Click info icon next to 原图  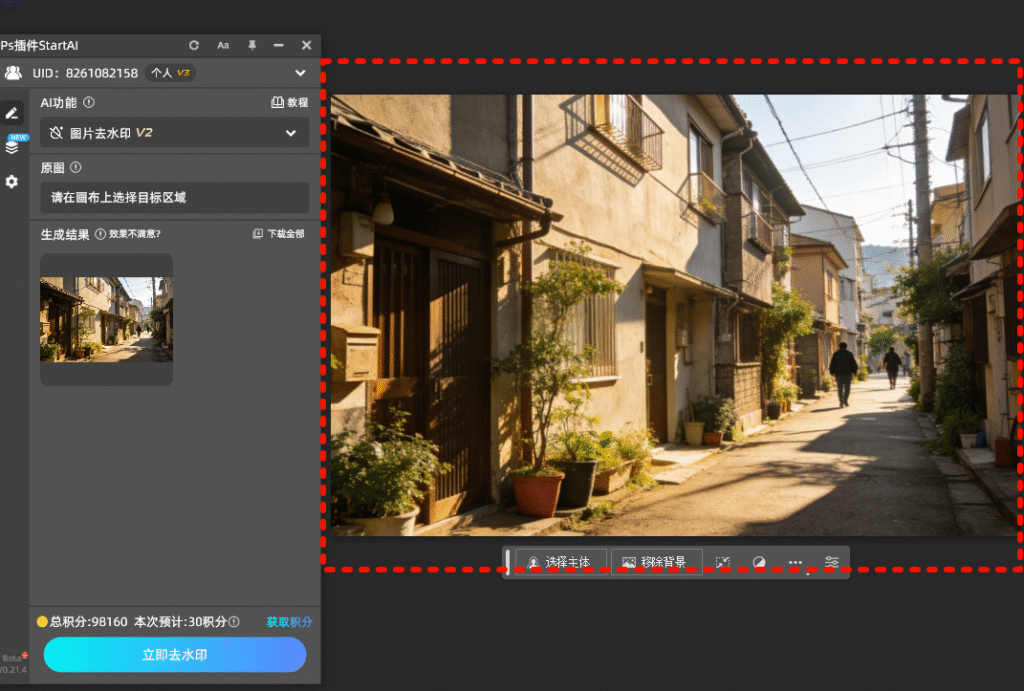[76, 168]
